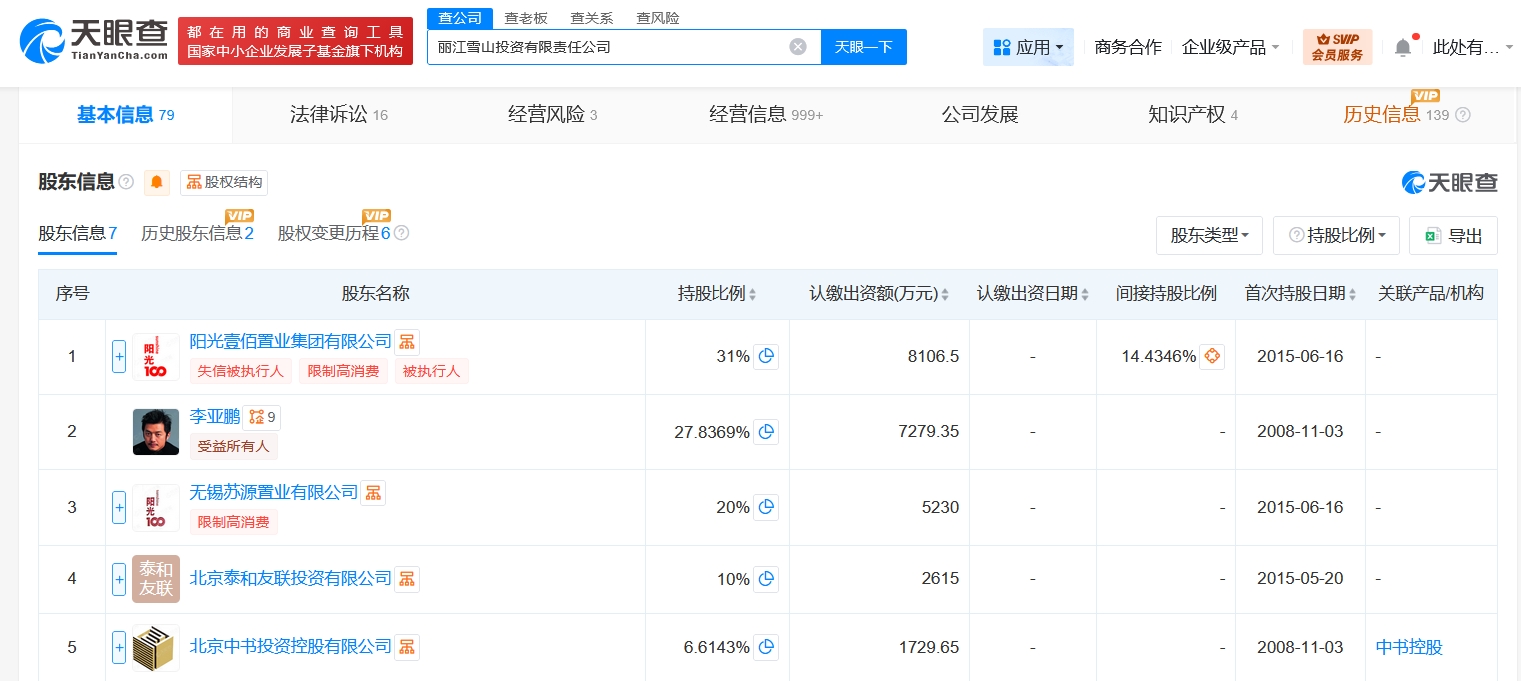Switch to the 法律诉讼 tab
This screenshot has width=1521, height=681.
pos(338,115)
